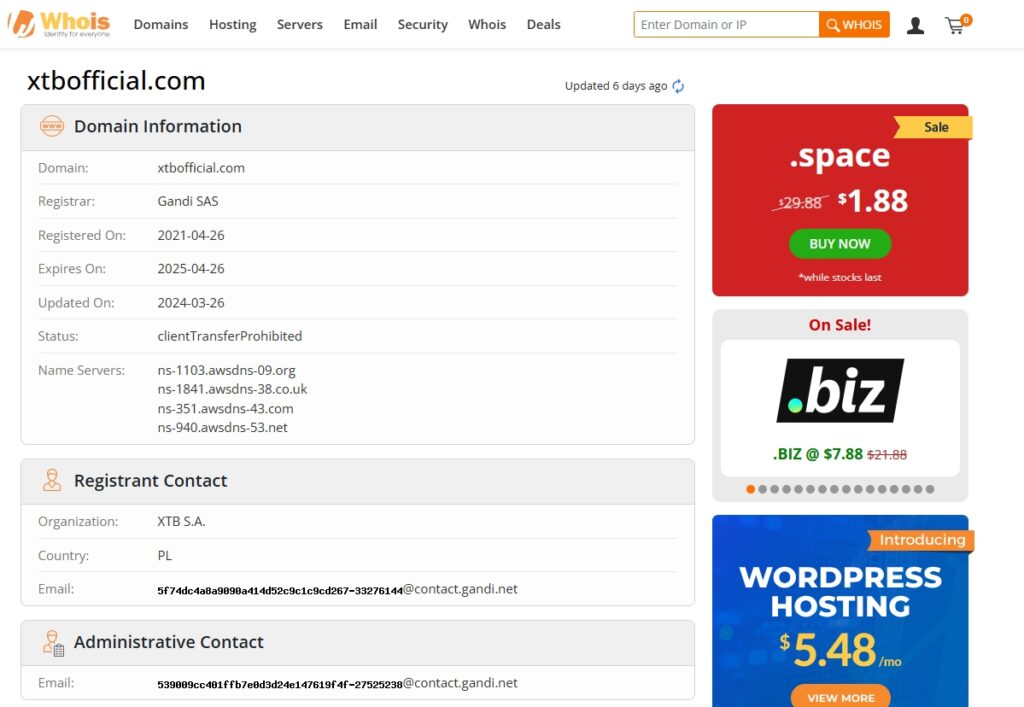Click the refresh icon beside Updated text
The image size is (1024, 707).
click(x=678, y=86)
